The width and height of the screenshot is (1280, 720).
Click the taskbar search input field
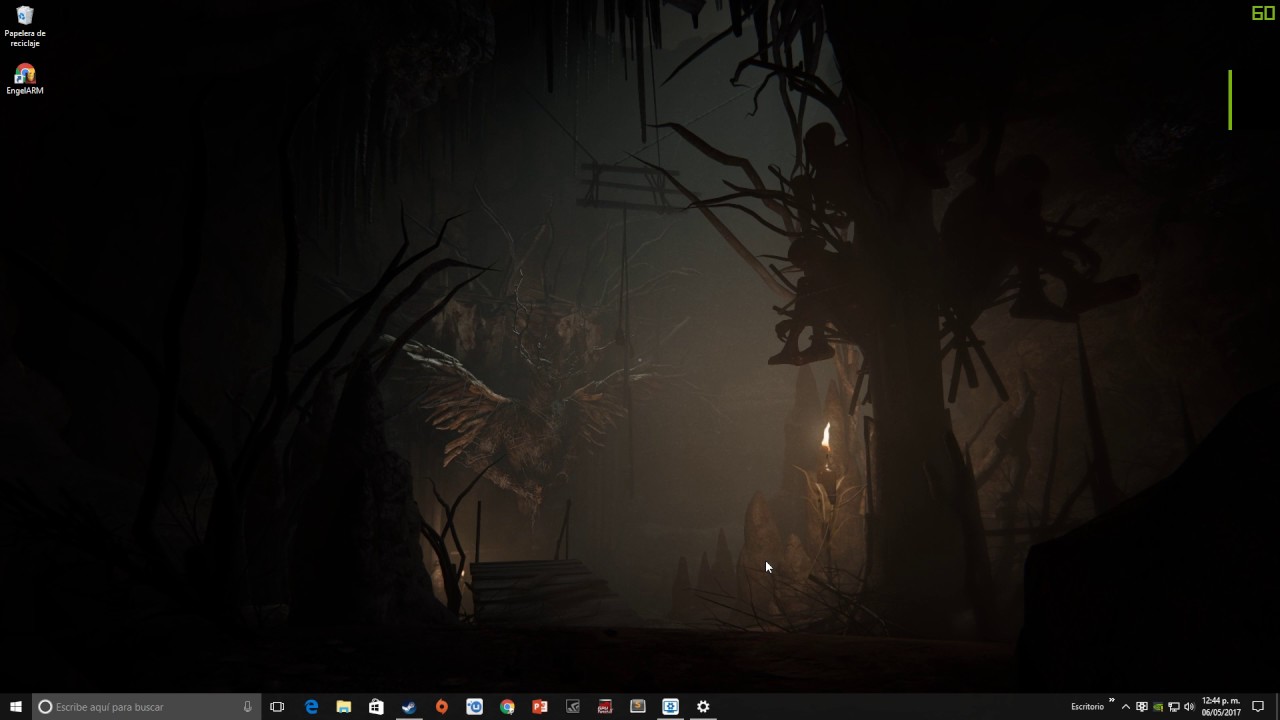point(140,707)
